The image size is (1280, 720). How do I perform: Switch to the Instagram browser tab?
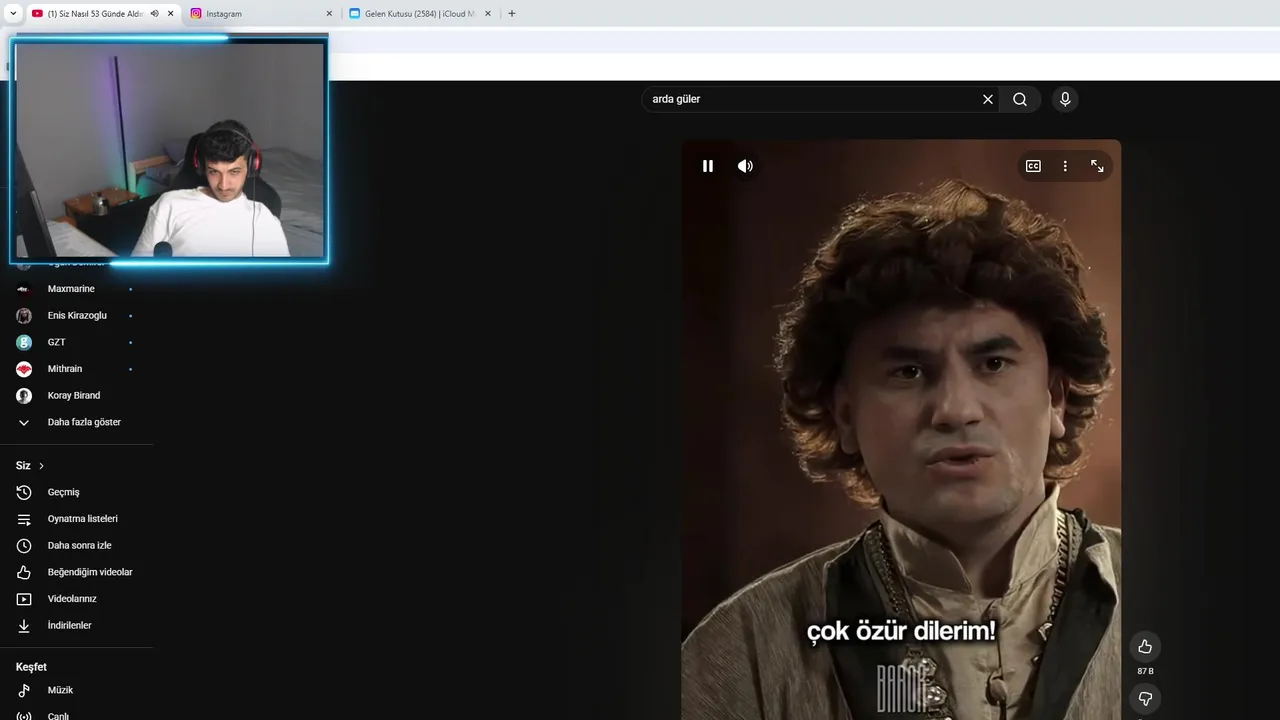point(262,14)
